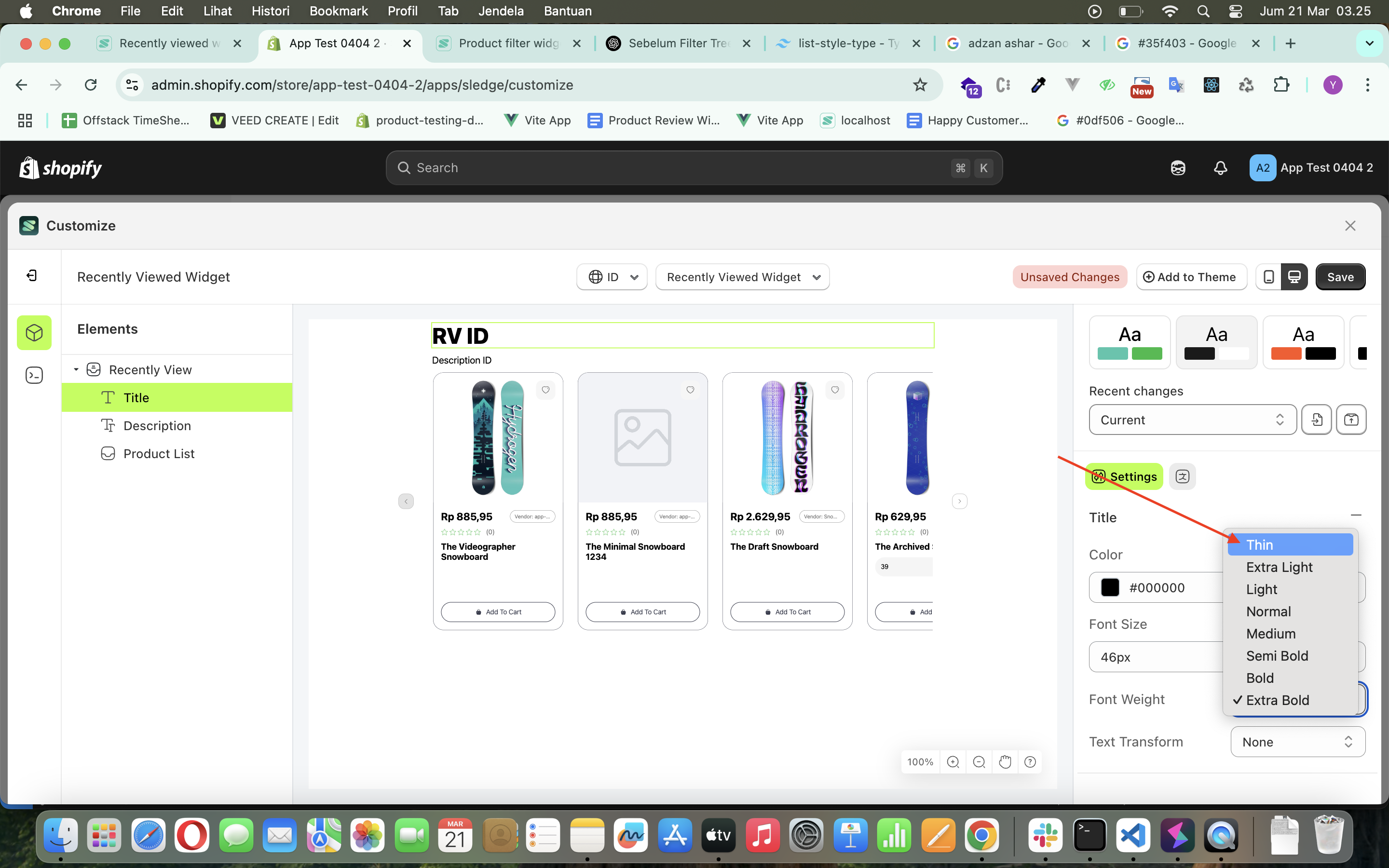This screenshot has width=1389, height=868.
Task: Select Product List in Elements tree
Action: point(159,453)
